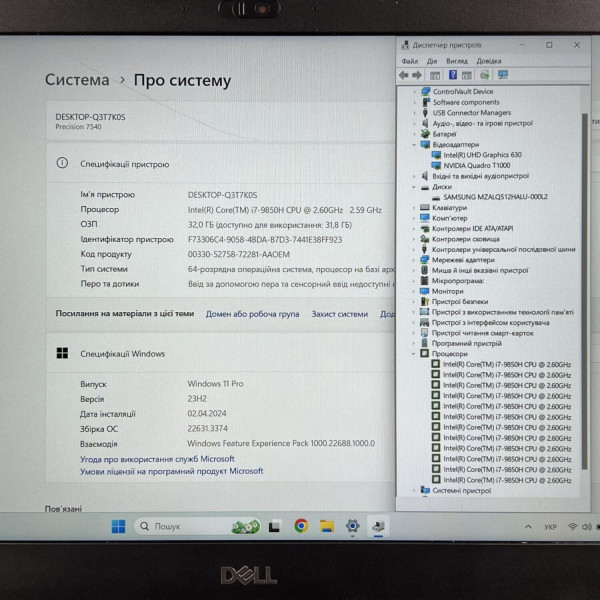The width and height of the screenshot is (600, 600).
Task: Click the product code 00330-52758-72281-AAOEM
Action: click(x=238, y=254)
